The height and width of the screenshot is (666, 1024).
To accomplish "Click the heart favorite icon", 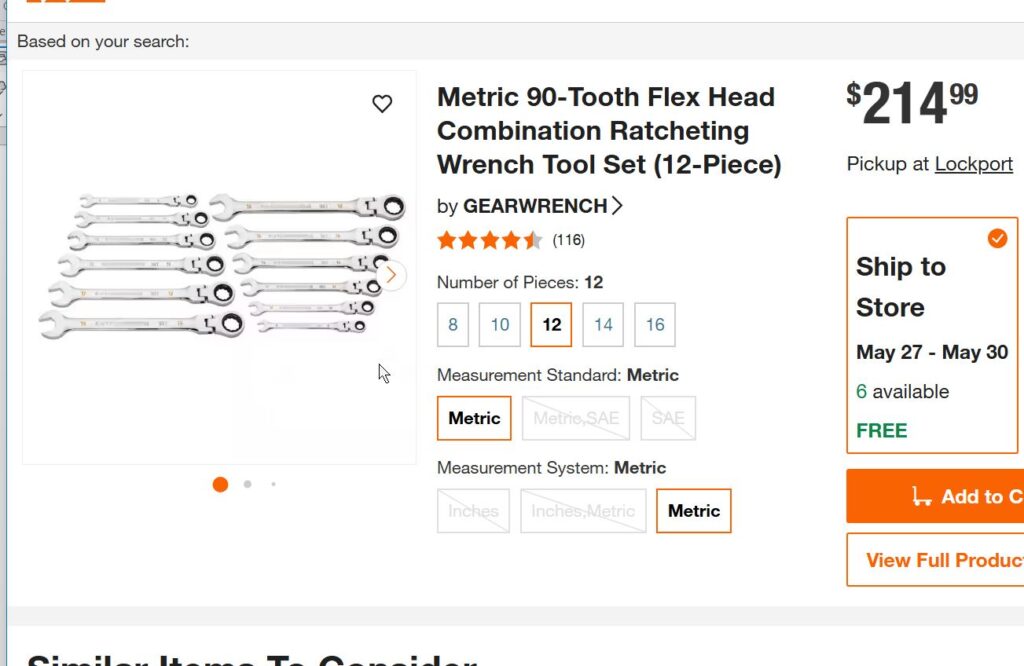I will point(382,104).
